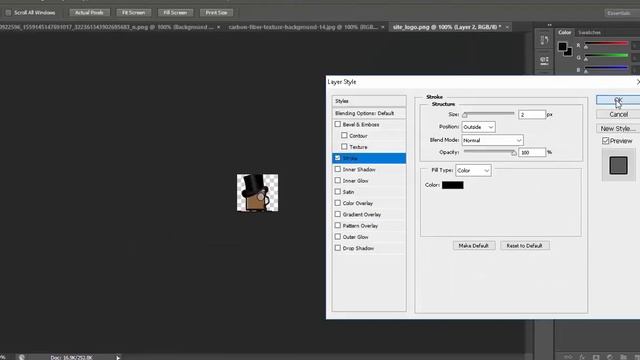Click Cancel in Layer Style dialog

618,114
